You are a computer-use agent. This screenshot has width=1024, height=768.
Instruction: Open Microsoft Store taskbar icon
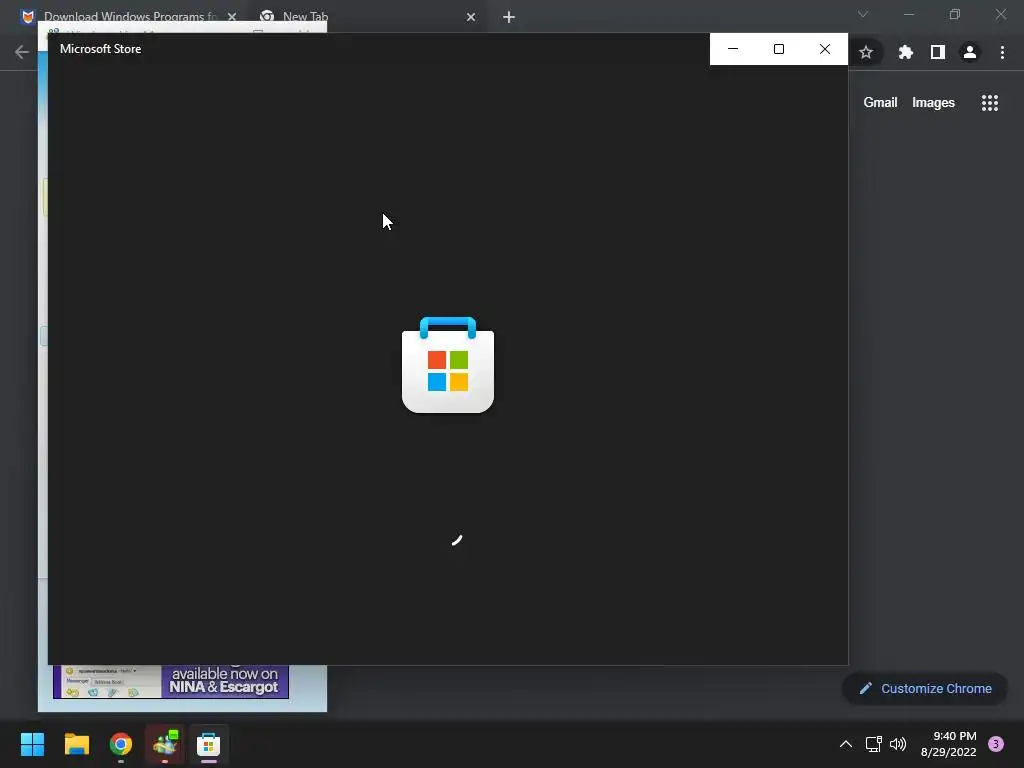208,744
